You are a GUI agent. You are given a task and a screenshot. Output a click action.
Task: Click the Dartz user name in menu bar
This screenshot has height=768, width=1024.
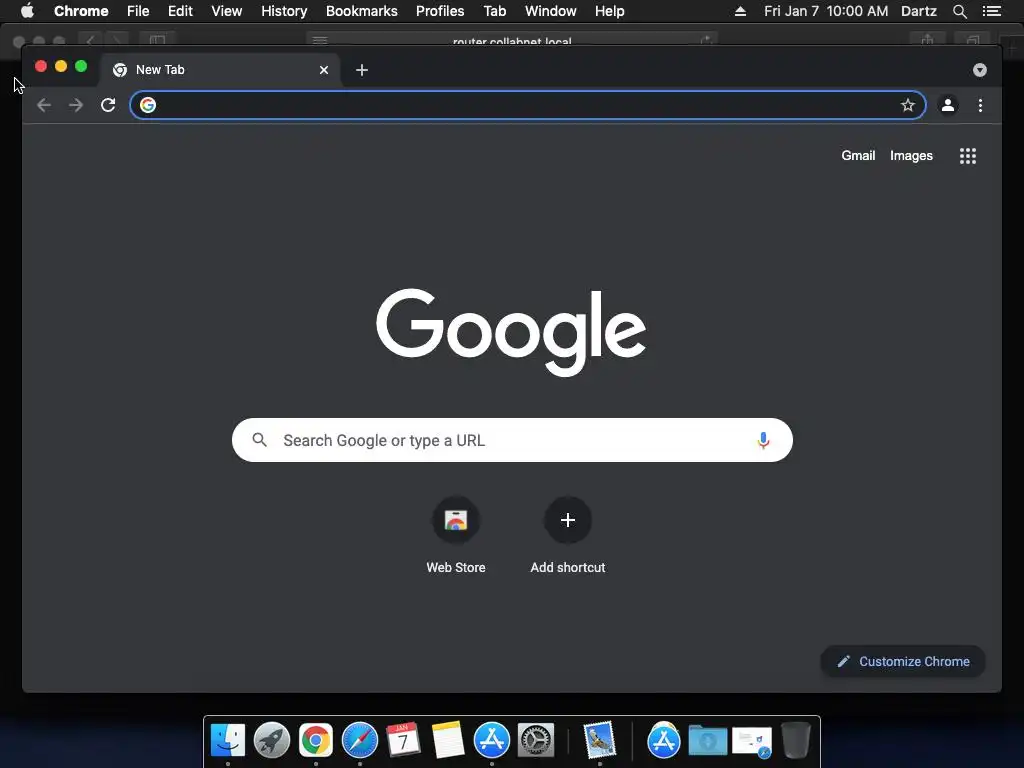click(918, 11)
